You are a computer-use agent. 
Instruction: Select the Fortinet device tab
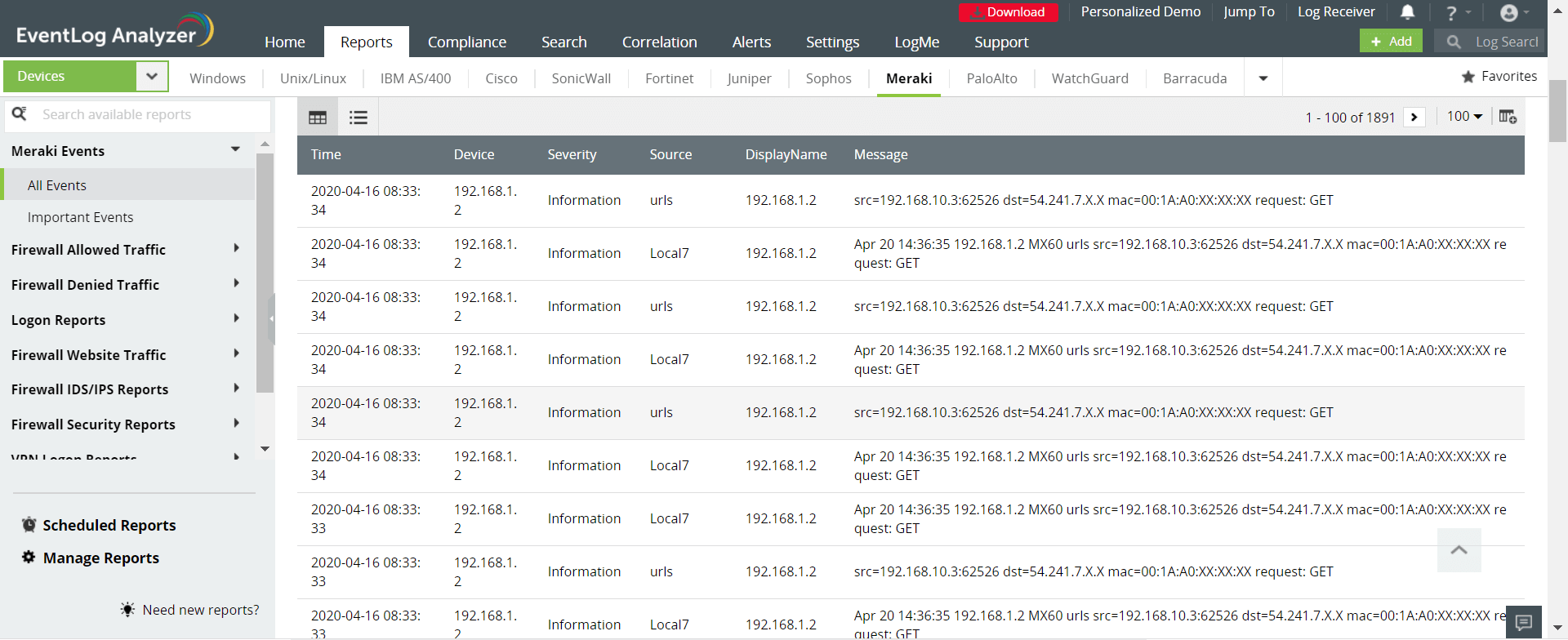pos(670,78)
